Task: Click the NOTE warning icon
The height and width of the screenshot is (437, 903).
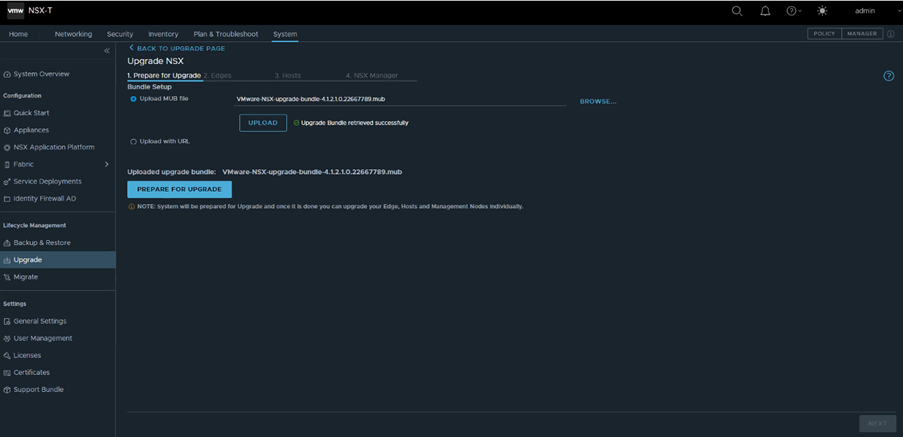Action: click(131, 207)
